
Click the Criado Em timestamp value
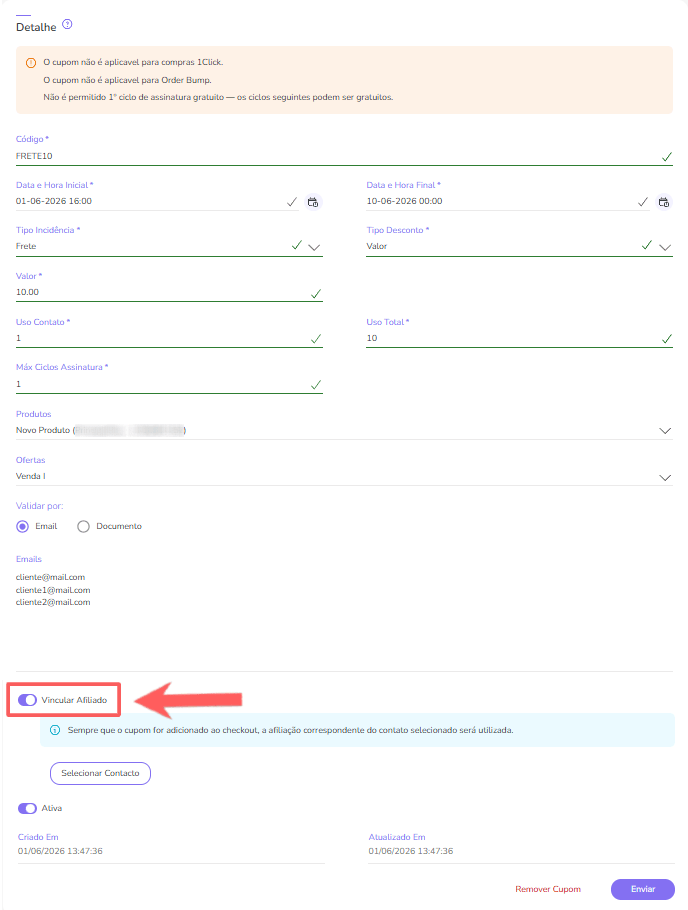coord(60,851)
